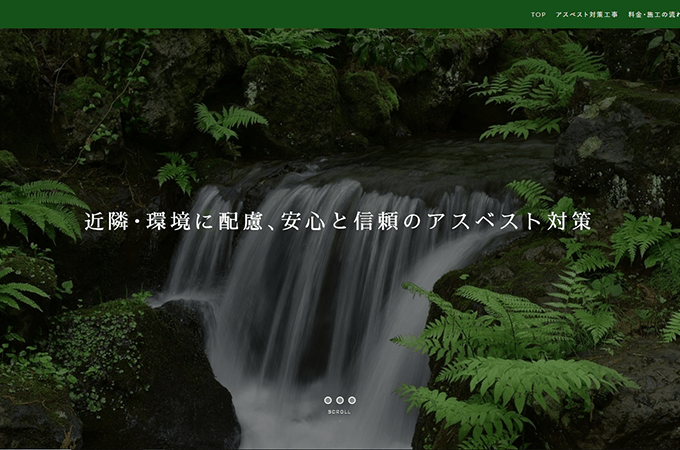
Task: Go to the 料金・施工の流れ page
Action: pos(653,15)
